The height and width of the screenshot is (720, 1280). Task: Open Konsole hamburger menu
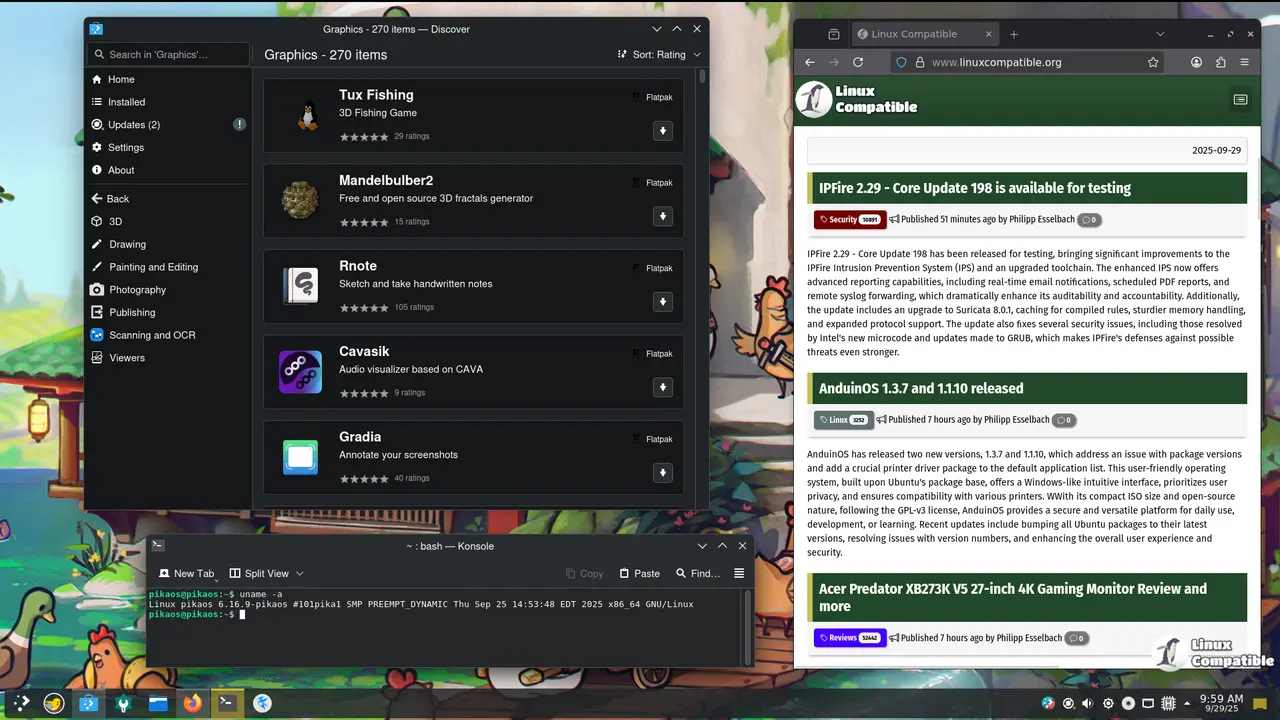point(739,573)
